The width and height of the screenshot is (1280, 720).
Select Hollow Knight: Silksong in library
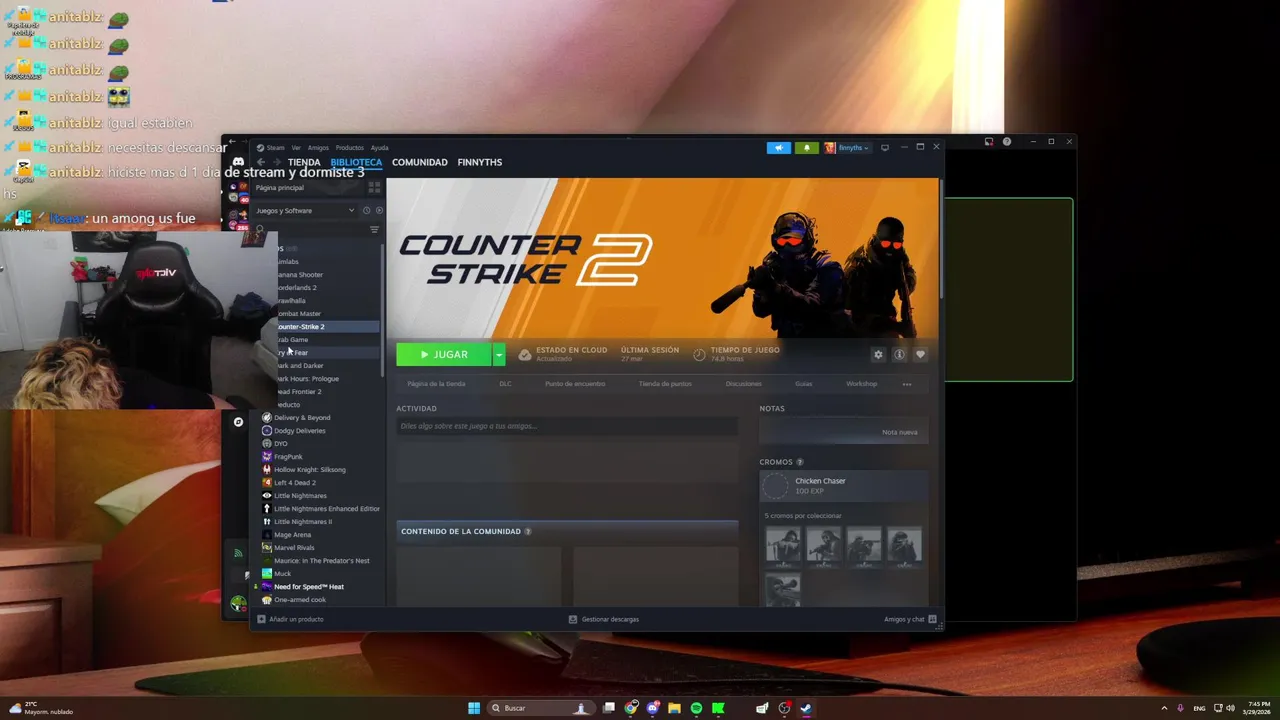point(309,470)
